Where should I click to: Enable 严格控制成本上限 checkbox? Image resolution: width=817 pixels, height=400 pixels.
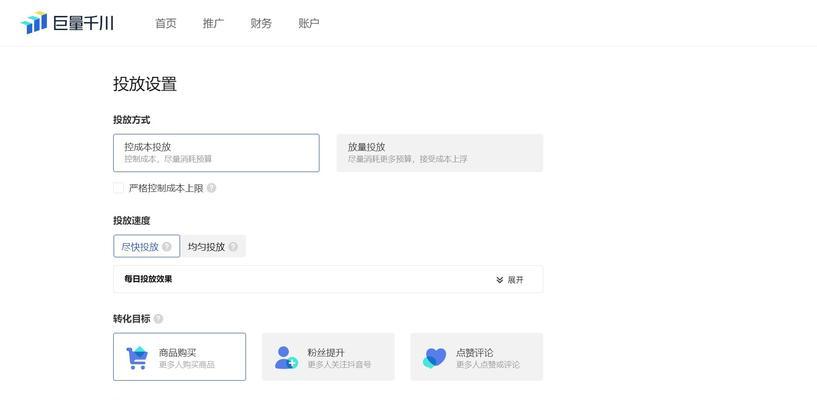119,188
